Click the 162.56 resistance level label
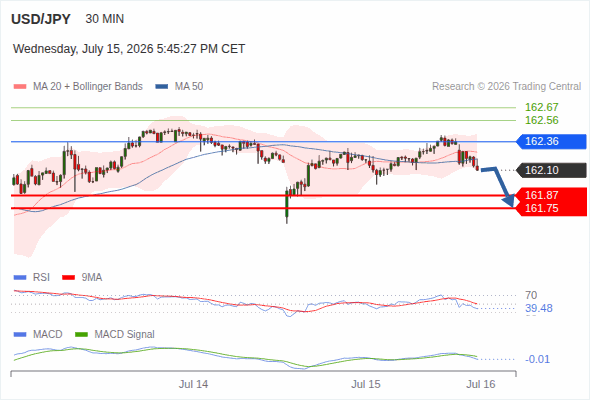The image size is (590, 400). coord(541,120)
